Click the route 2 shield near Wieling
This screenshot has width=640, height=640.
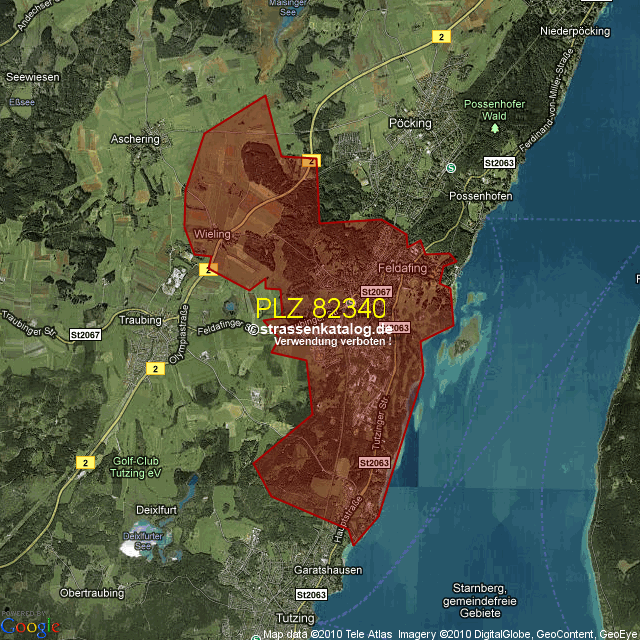[x=208, y=268]
